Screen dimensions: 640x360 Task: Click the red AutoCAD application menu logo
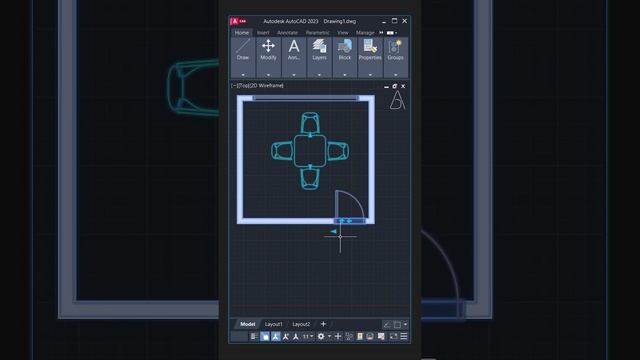238,21
